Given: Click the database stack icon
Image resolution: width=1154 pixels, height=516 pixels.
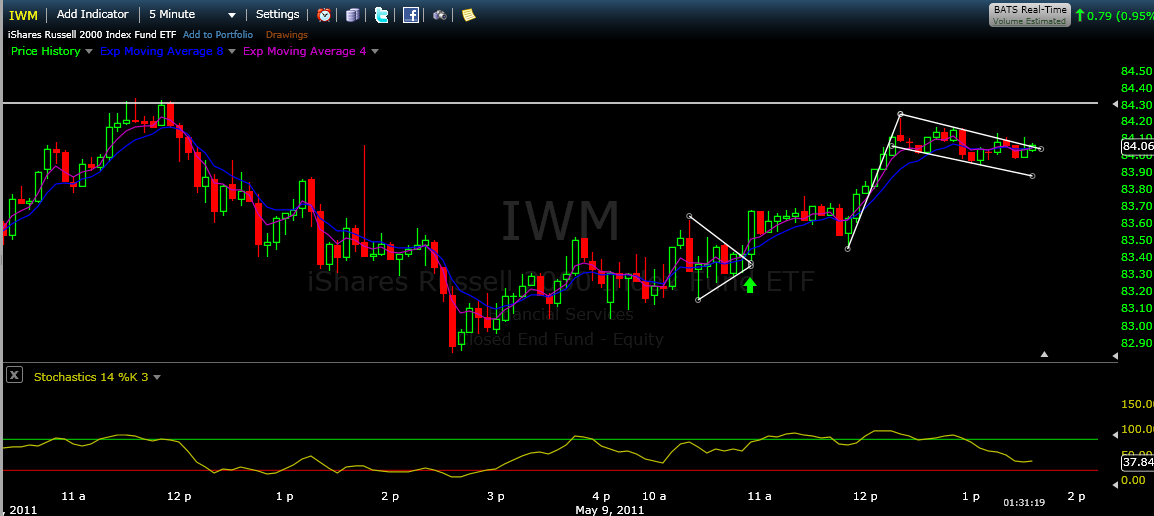Looking at the screenshot, I should (x=352, y=15).
